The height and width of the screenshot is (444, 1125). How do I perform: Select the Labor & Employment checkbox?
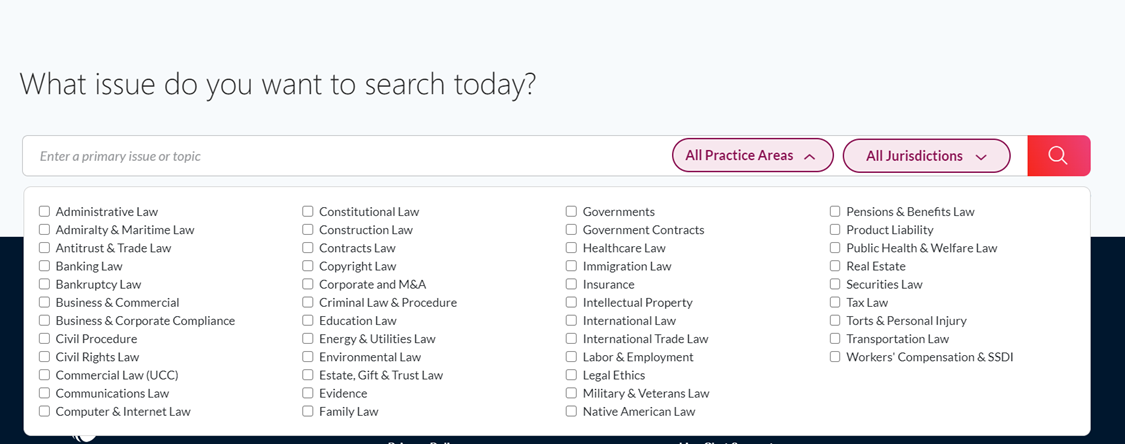pos(571,357)
